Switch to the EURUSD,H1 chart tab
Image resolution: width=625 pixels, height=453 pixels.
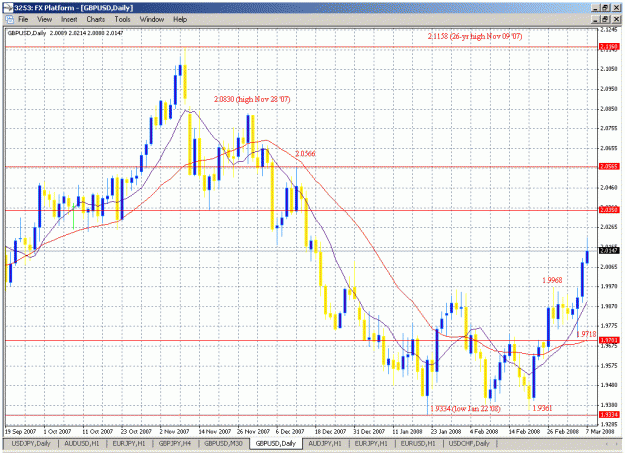418,443
